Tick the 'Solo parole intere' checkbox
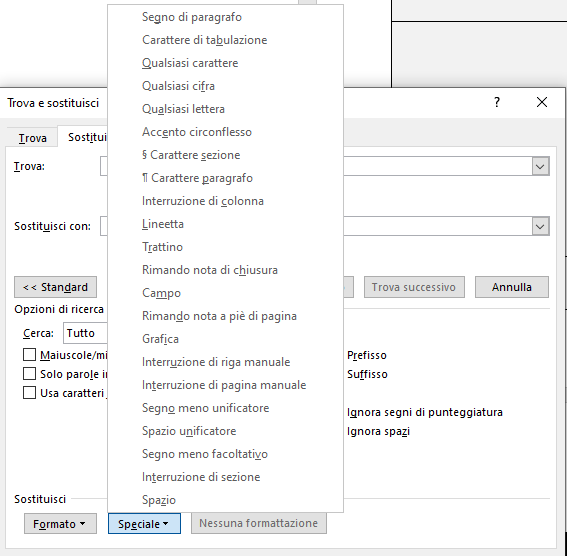This screenshot has width=567, height=556. pos(29,373)
